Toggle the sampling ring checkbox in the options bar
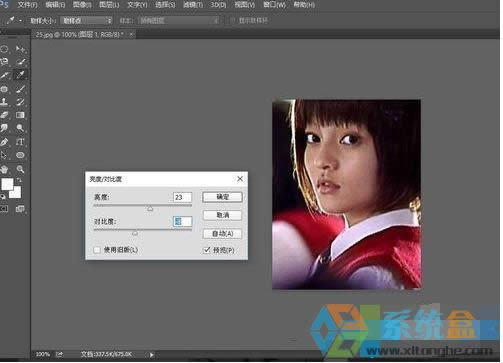503x363 pixels. pyautogui.click(x=232, y=21)
